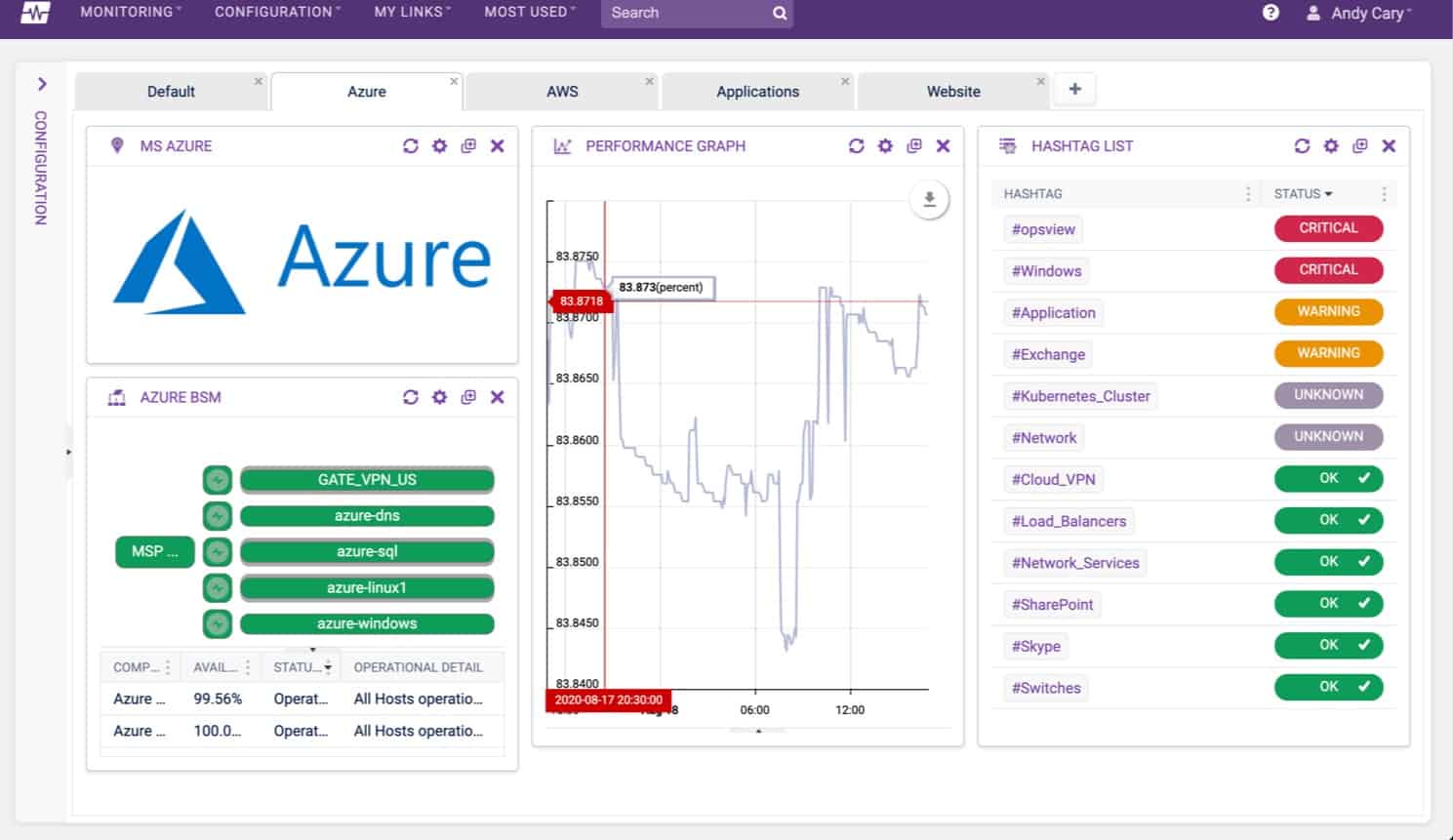Remove the MS AZURE dashlet
This screenshot has height=840, width=1453.
(498, 145)
